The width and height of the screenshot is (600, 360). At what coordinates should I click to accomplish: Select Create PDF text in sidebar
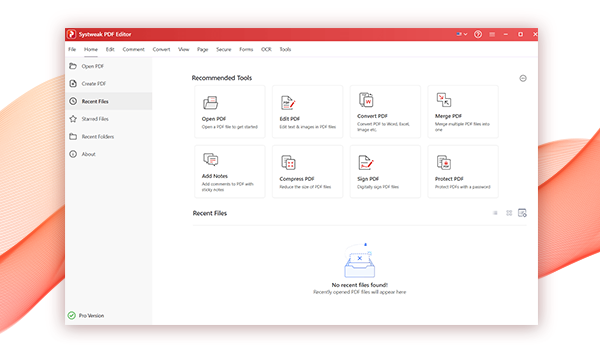94,83
